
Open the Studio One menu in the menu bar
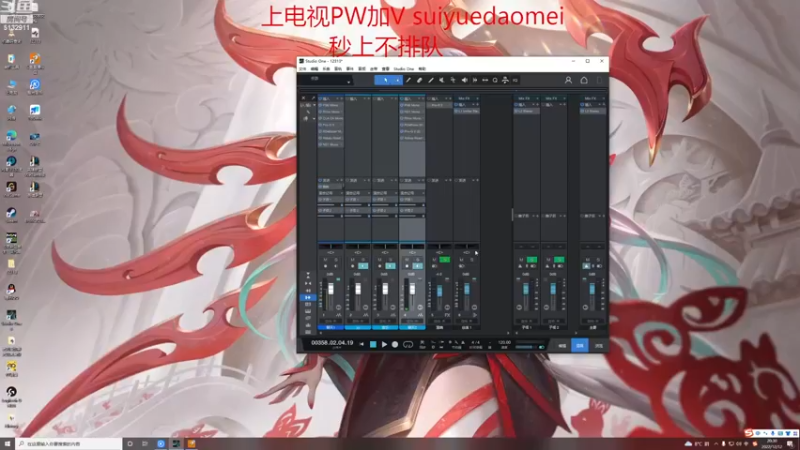coord(404,69)
